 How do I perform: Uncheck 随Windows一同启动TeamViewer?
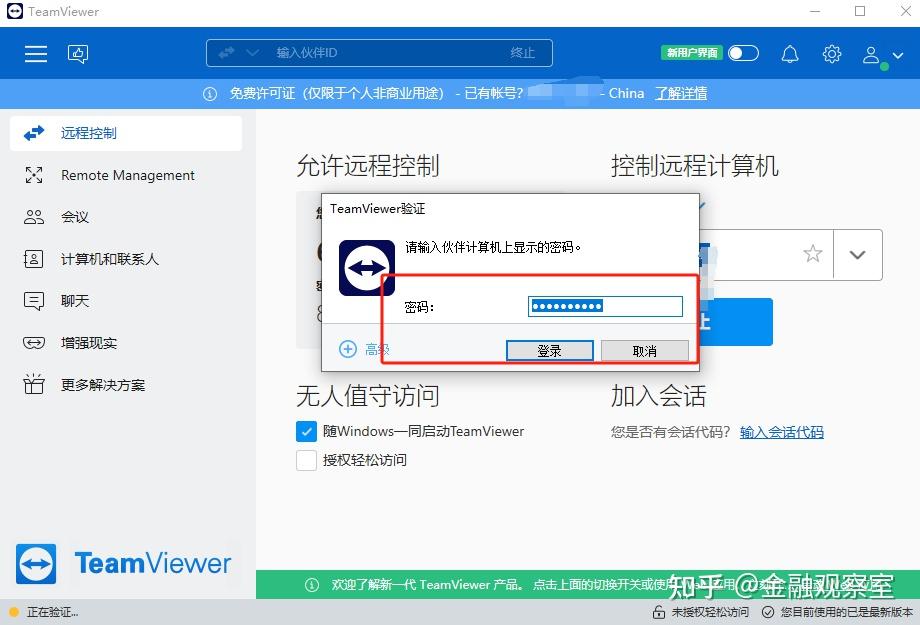(305, 431)
